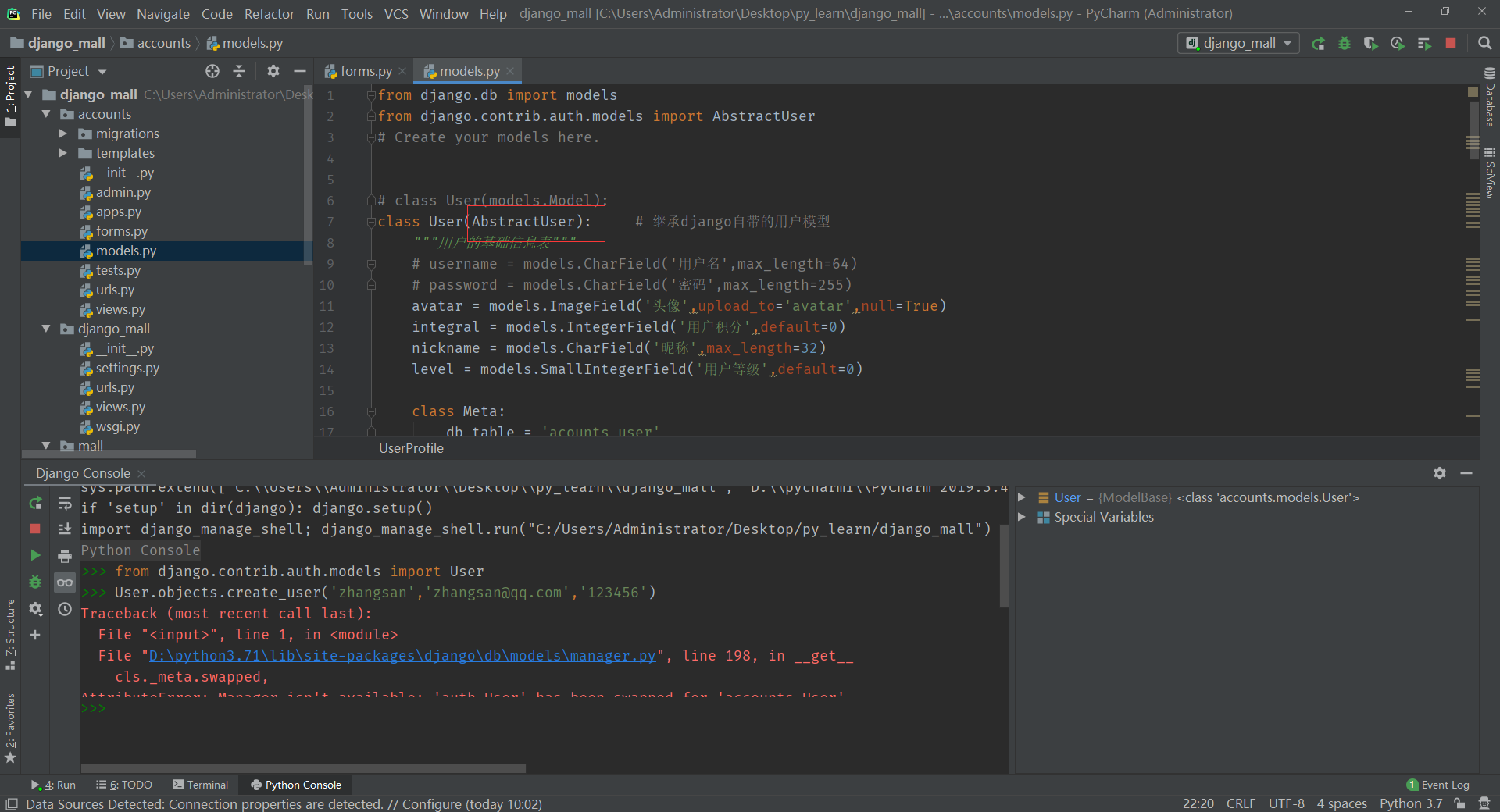Open the SciView tool window sidebar

click(1490, 173)
